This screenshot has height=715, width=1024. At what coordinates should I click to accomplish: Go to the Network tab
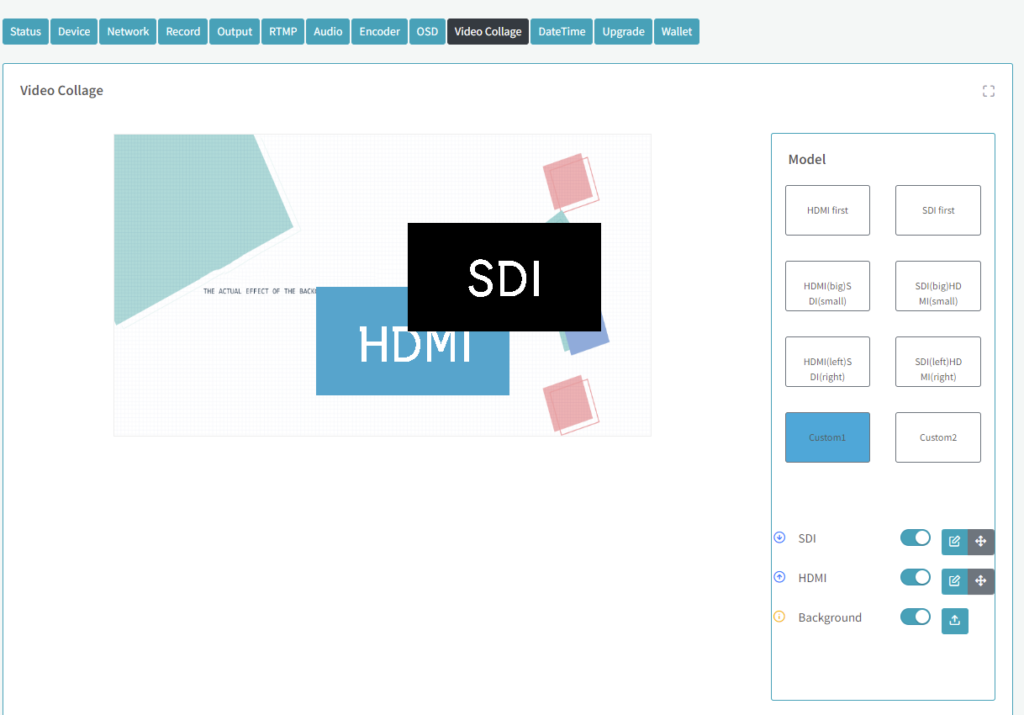click(x=128, y=32)
